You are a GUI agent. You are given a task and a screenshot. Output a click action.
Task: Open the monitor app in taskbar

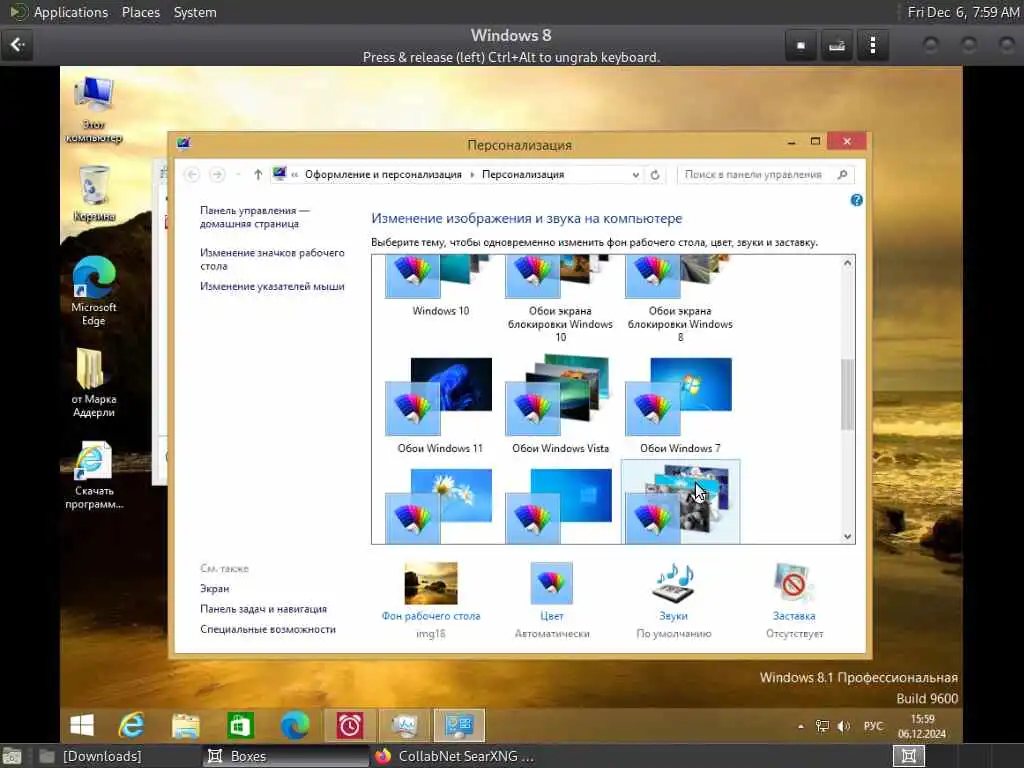pos(405,725)
